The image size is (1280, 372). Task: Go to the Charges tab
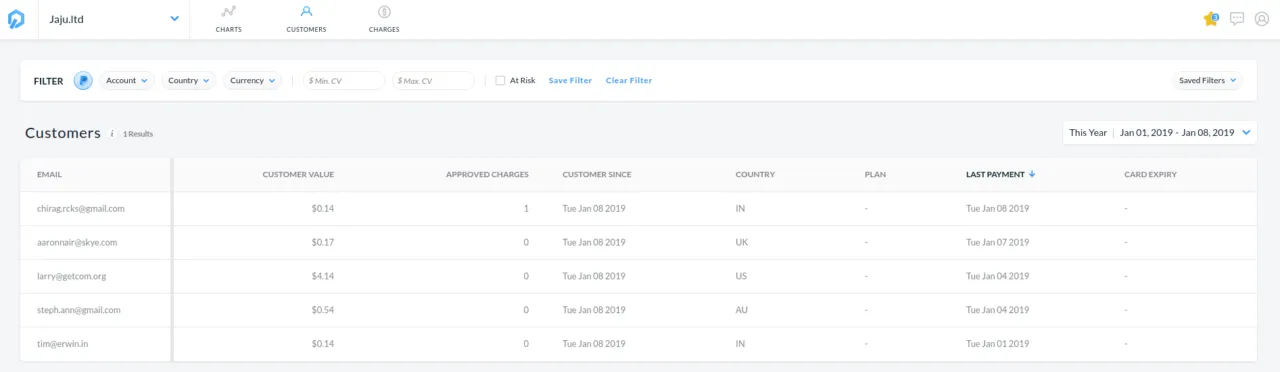pyautogui.click(x=384, y=19)
